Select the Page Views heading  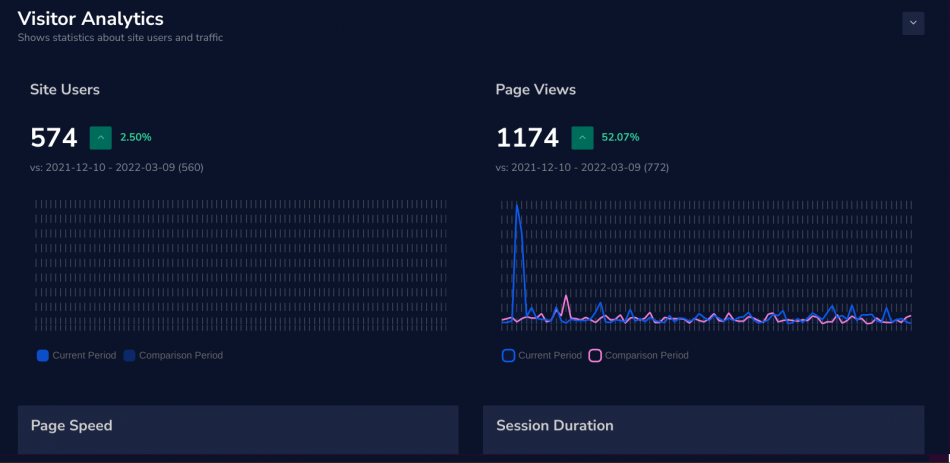(536, 90)
